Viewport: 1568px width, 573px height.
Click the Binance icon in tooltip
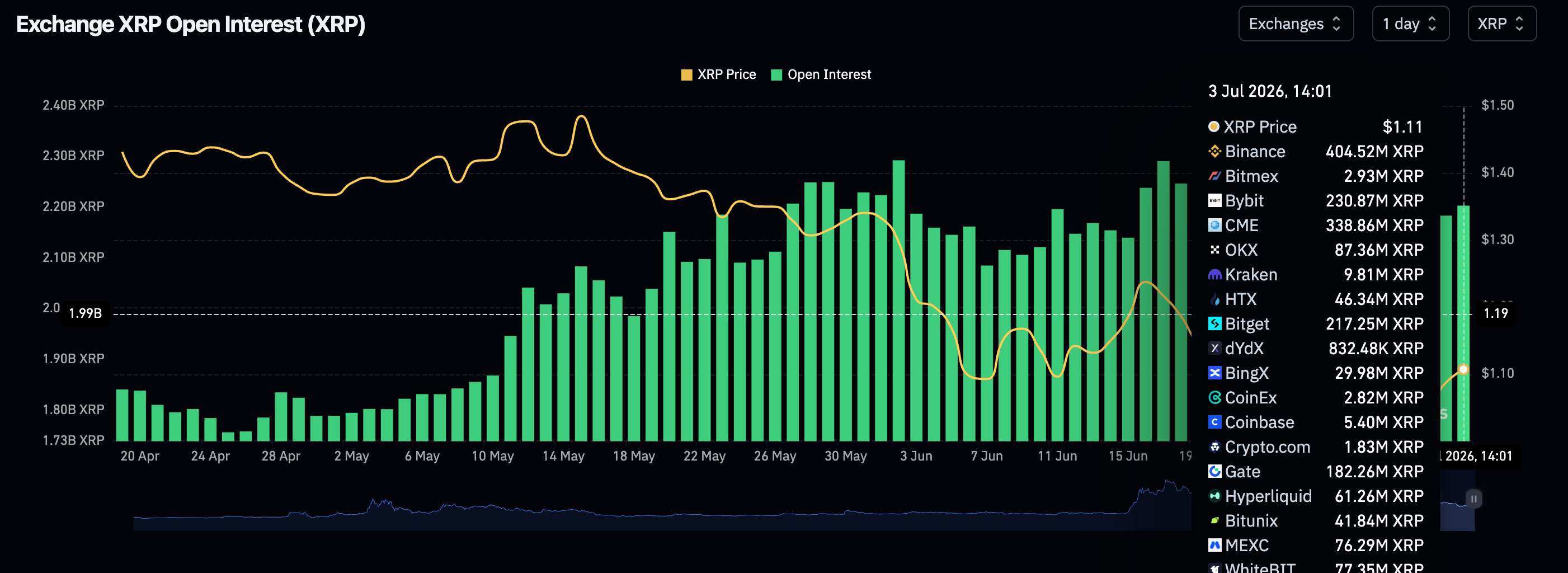tap(1214, 151)
